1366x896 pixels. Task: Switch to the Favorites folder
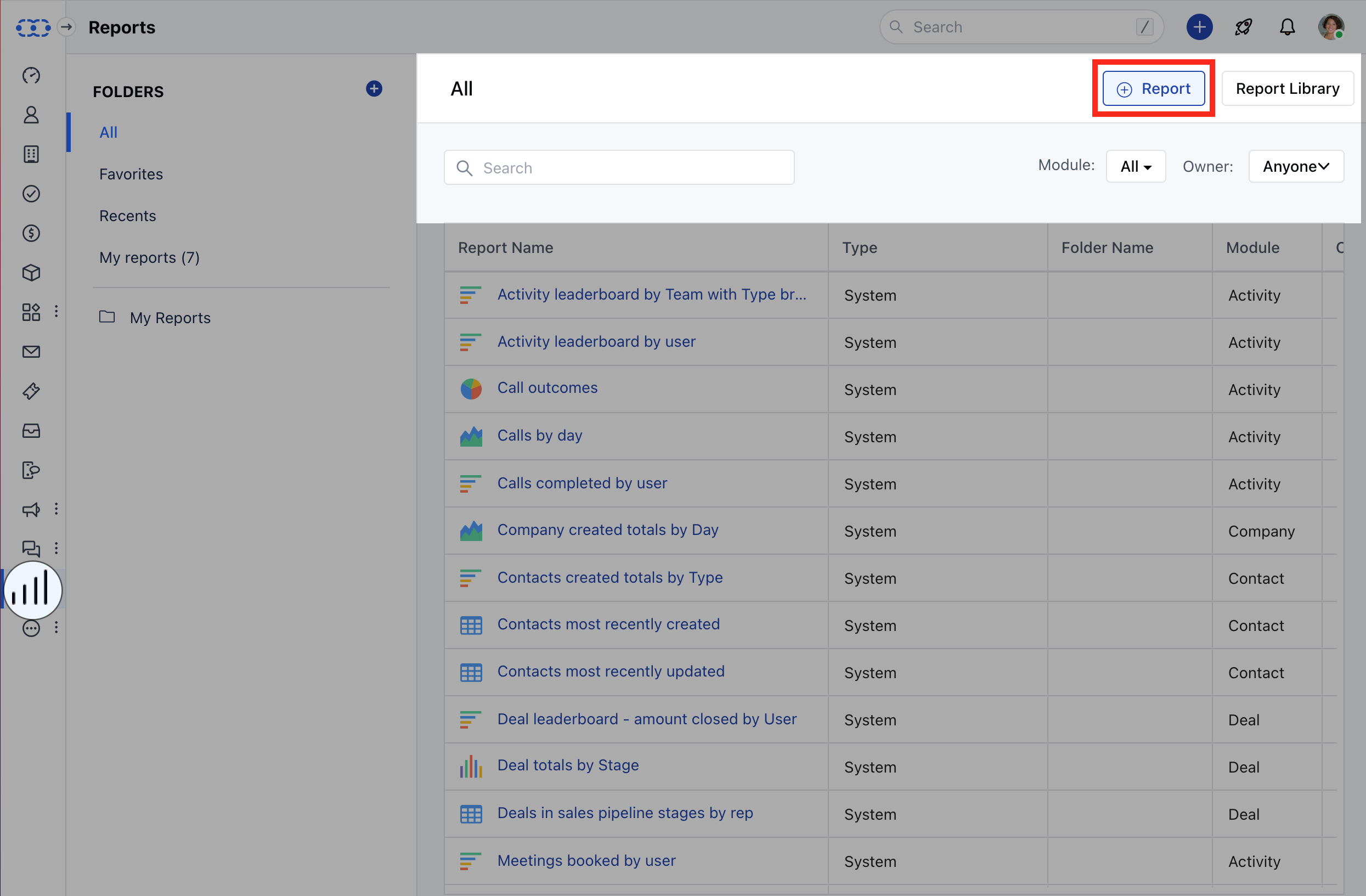point(131,173)
